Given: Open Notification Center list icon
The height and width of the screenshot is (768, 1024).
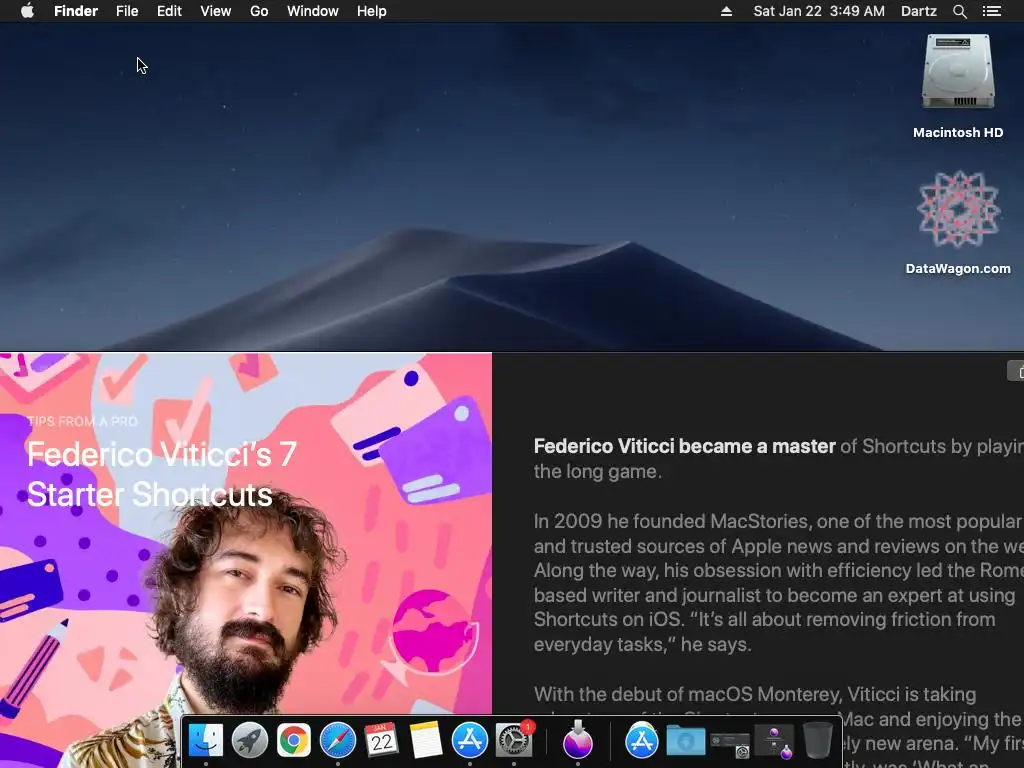Looking at the screenshot, I should (991, 11).
